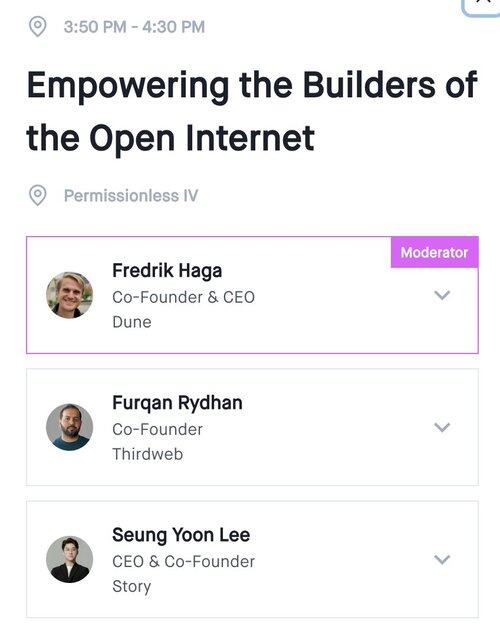Open Furqan Rydhan's profile photo
The height and width of the screenshot is (642, 500).
(x=70, y=427)
